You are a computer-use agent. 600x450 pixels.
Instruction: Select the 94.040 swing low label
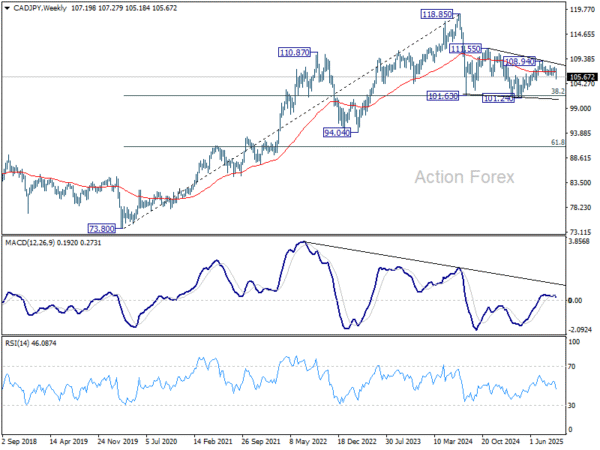click(x=340, y=132)
